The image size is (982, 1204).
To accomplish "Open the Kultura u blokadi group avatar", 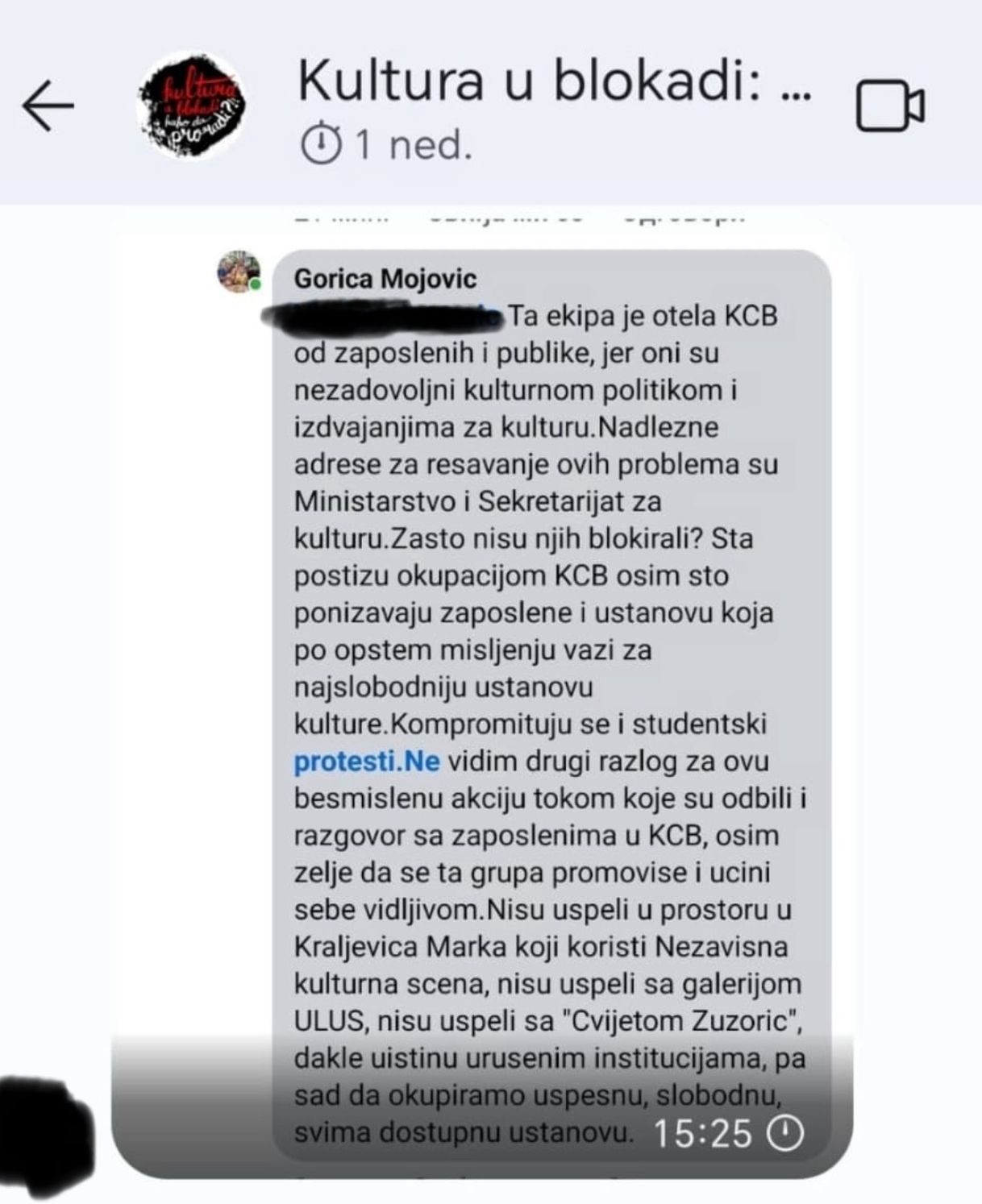I will (191, 105).
